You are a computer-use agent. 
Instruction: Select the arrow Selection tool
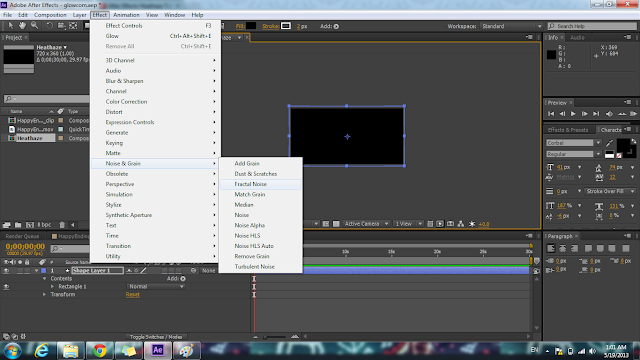pos(11,26)
